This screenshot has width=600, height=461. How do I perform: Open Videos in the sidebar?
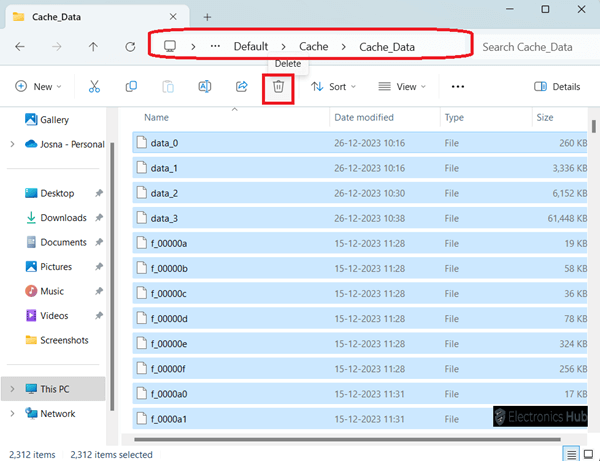(x=47, y=316)
